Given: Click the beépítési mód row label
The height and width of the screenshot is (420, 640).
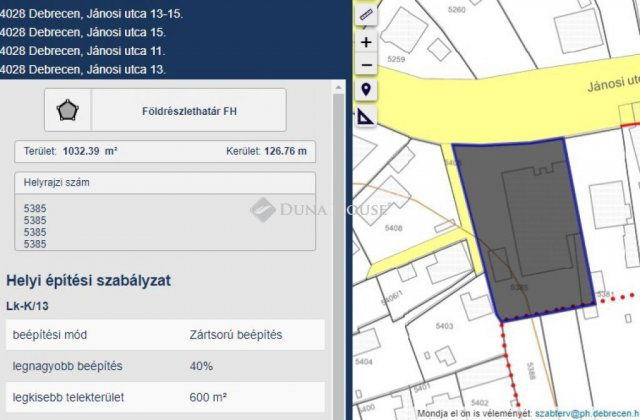Looking at the screenshot, I should pyautogui.click(x=49, y=335).
